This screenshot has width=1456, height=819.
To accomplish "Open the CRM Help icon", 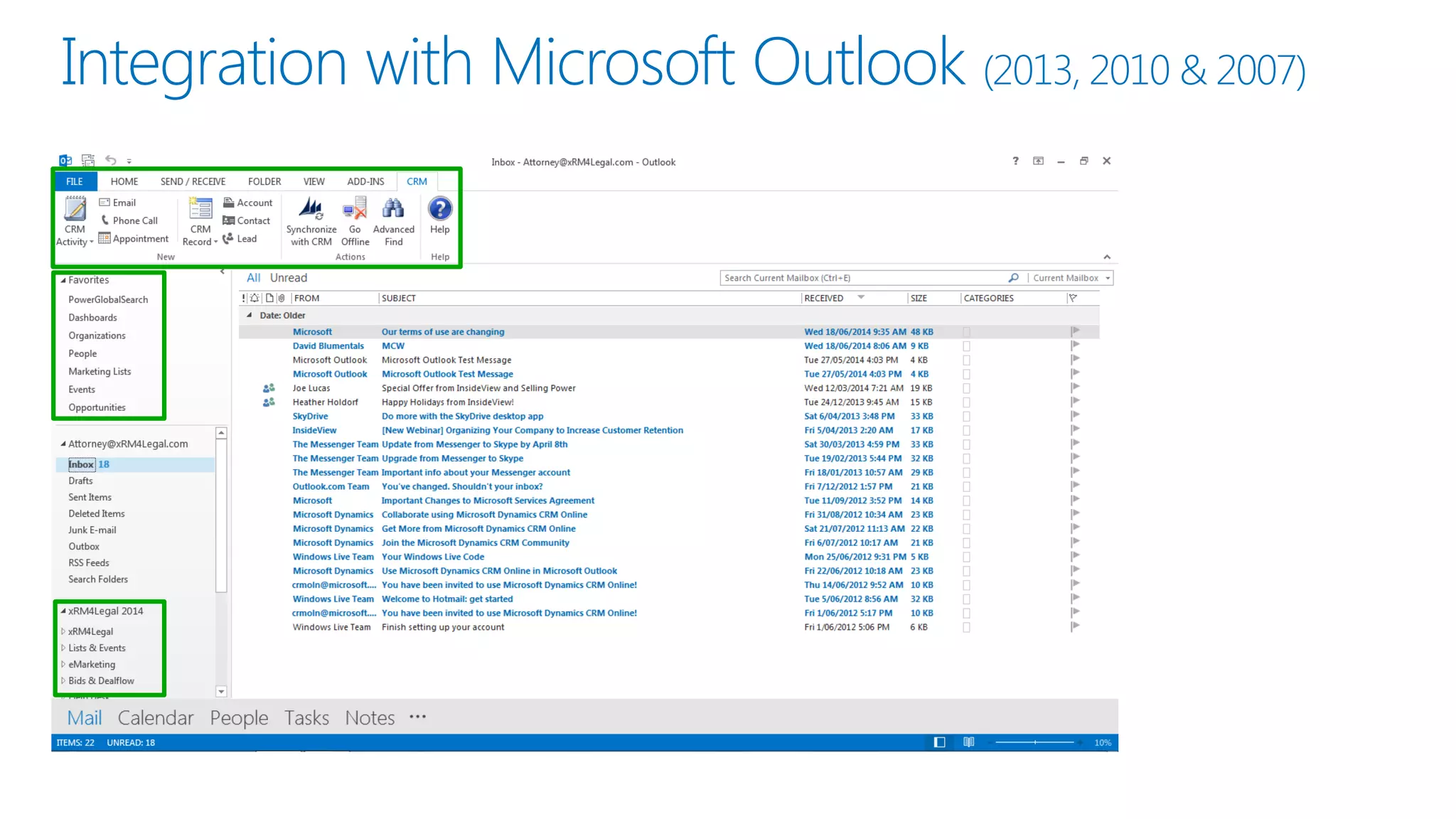I will [x=440, y=209].
